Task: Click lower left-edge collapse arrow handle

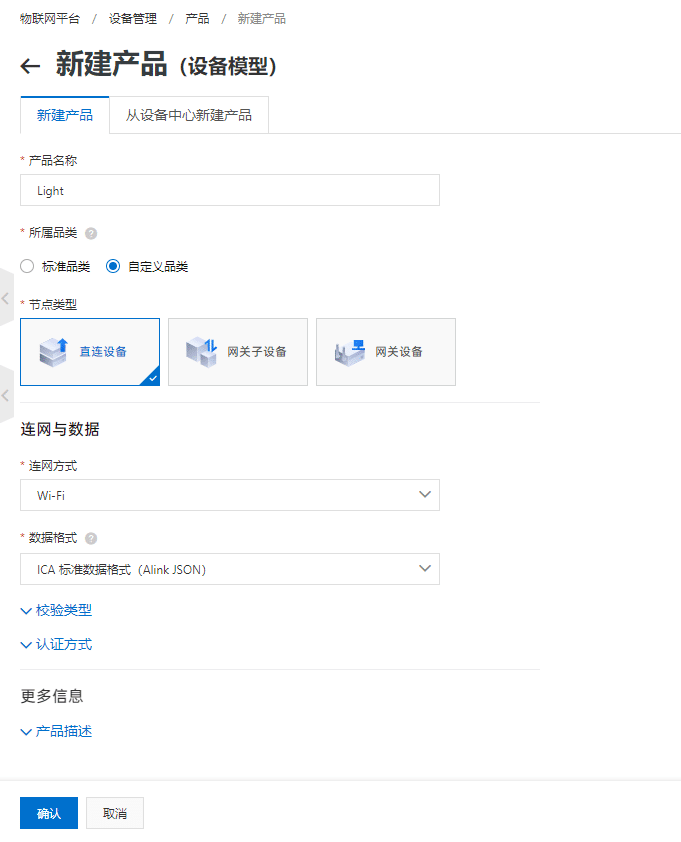Action: 5,396
